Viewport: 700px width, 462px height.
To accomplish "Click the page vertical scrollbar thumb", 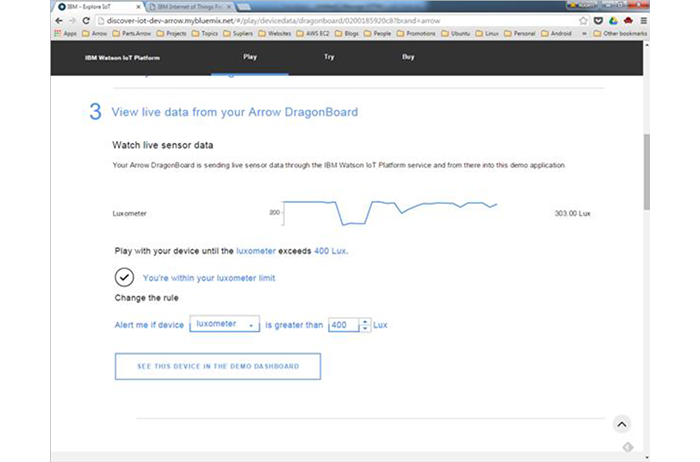I will [x=646, y=172].
